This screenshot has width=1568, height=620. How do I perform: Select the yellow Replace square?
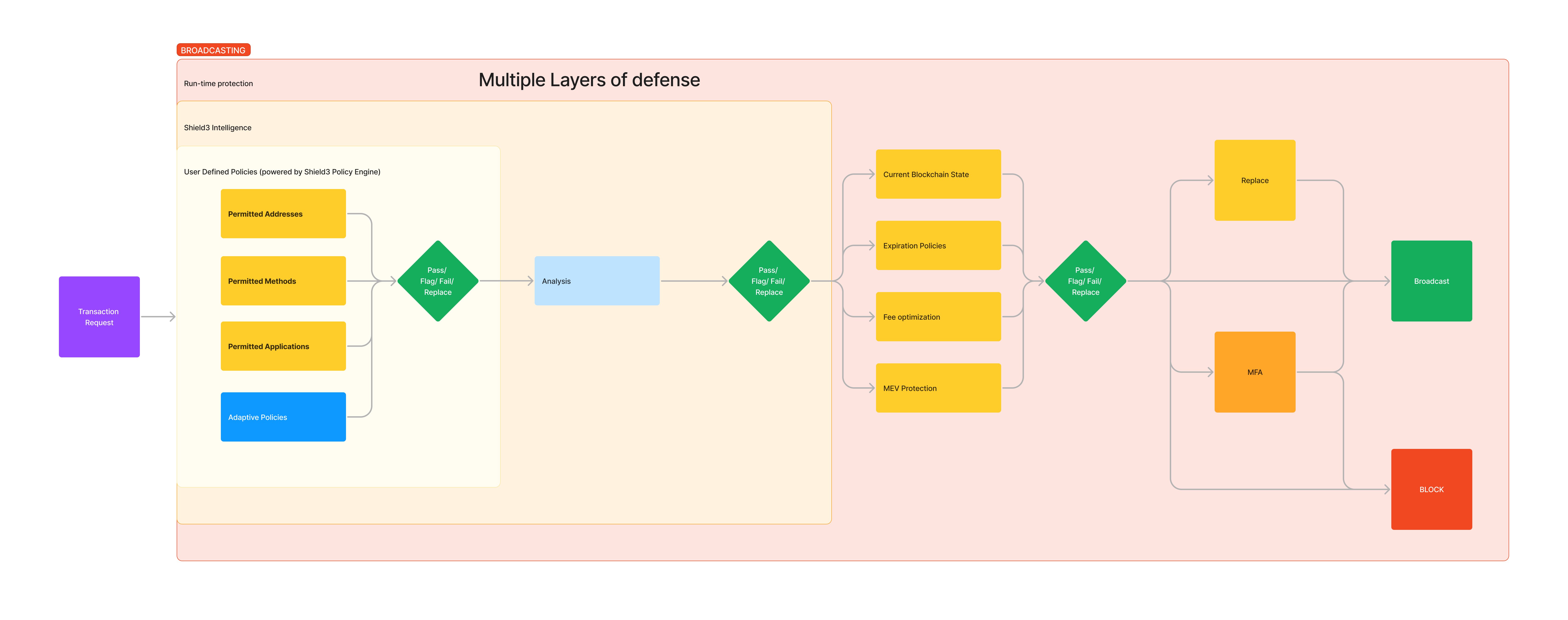point(1254,180)
